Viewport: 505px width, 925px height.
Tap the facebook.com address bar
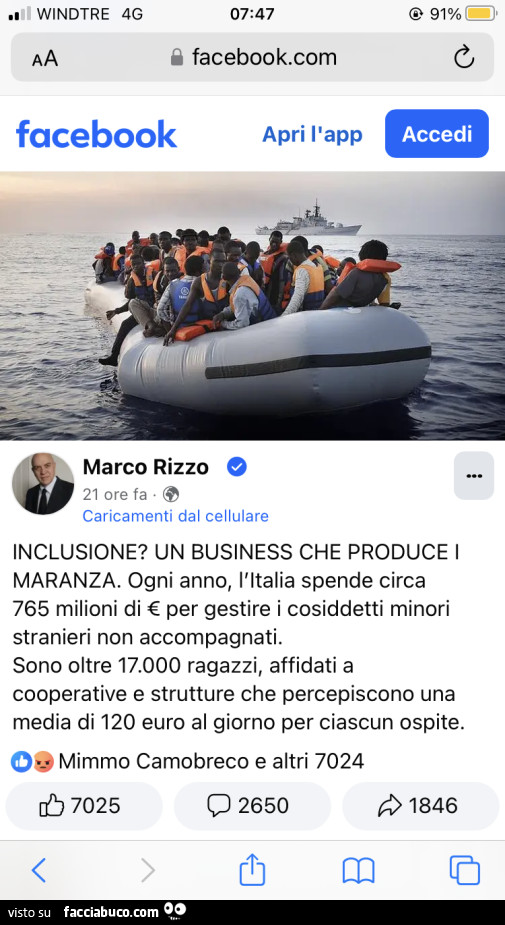click(x=252, y=57)
